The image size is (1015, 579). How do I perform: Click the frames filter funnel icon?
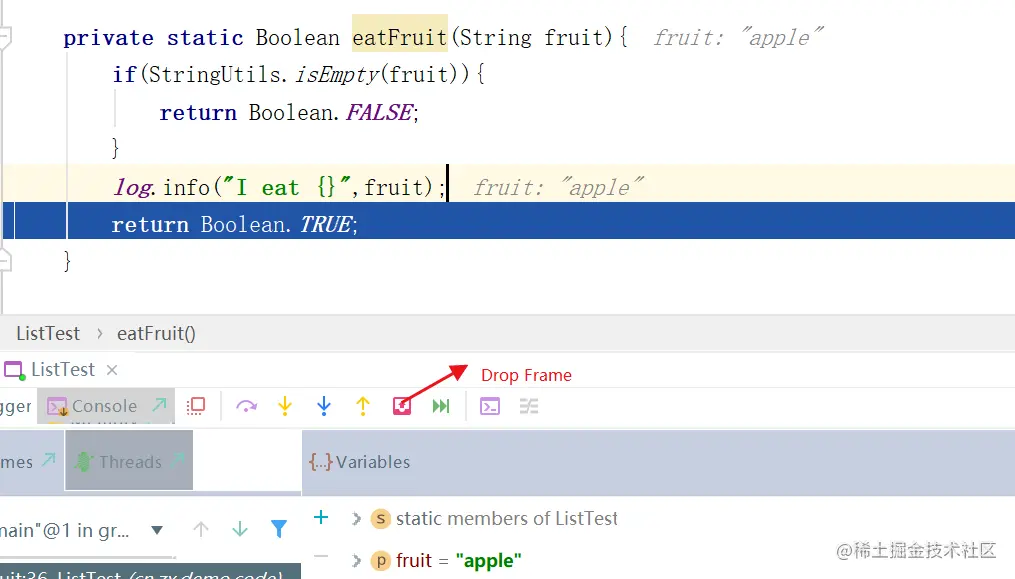279,530
